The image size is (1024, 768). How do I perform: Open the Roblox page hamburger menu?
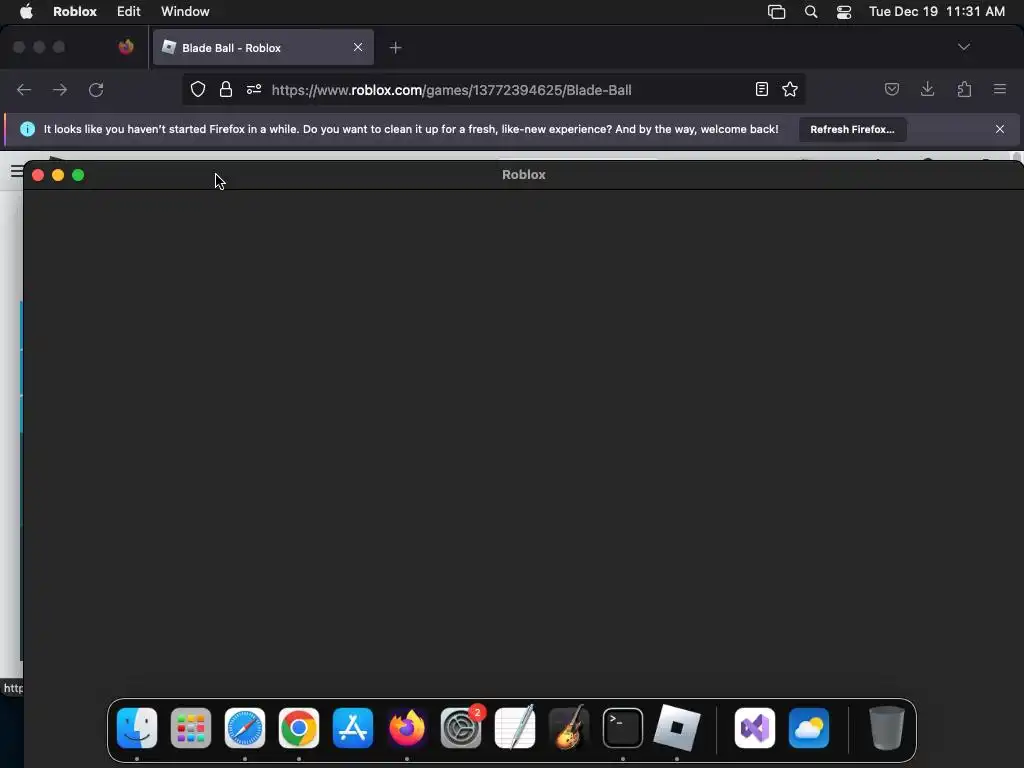coord(16,172)
